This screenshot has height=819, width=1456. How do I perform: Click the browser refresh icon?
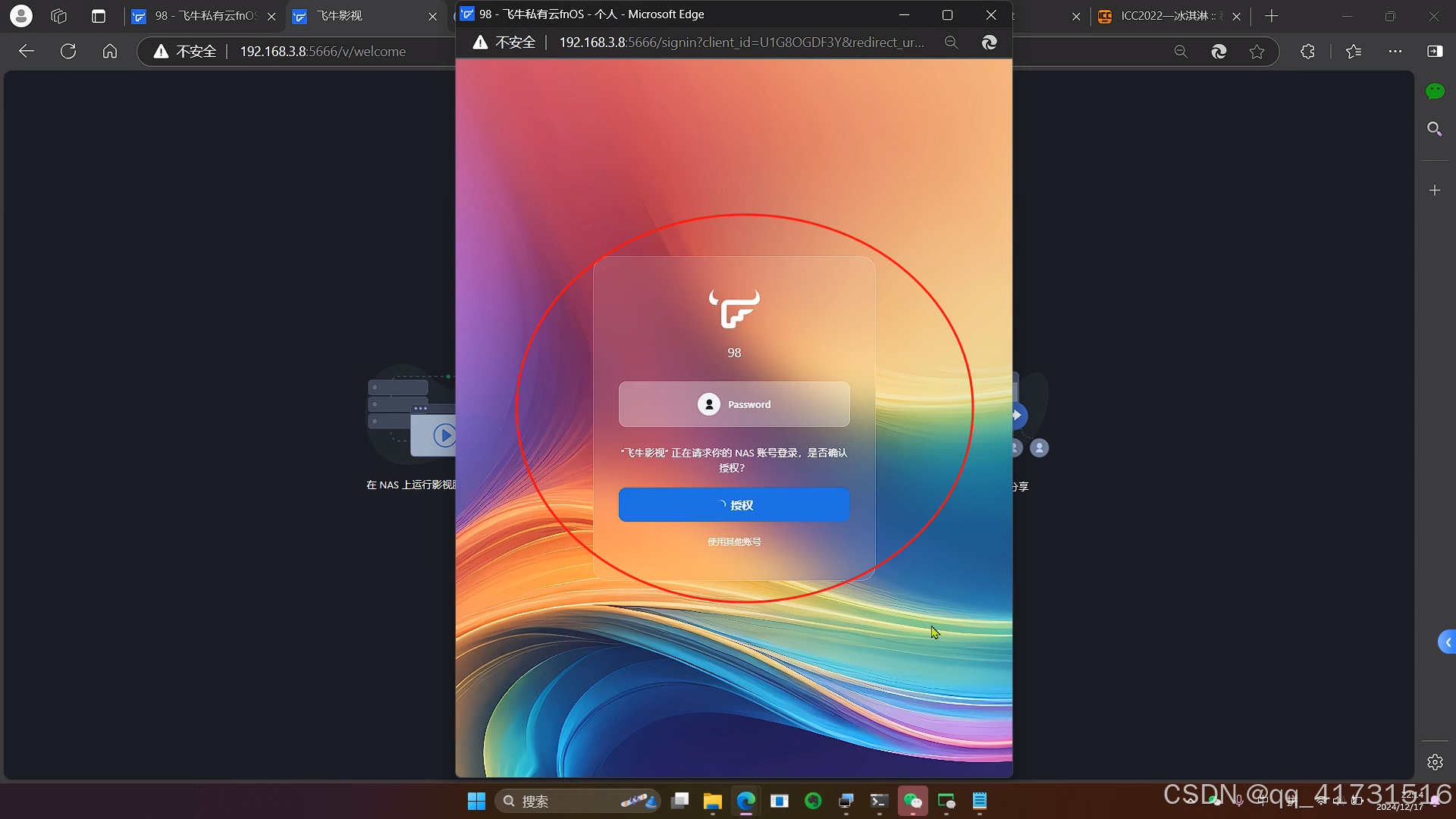pyautogui.click(x=68, y=52)
